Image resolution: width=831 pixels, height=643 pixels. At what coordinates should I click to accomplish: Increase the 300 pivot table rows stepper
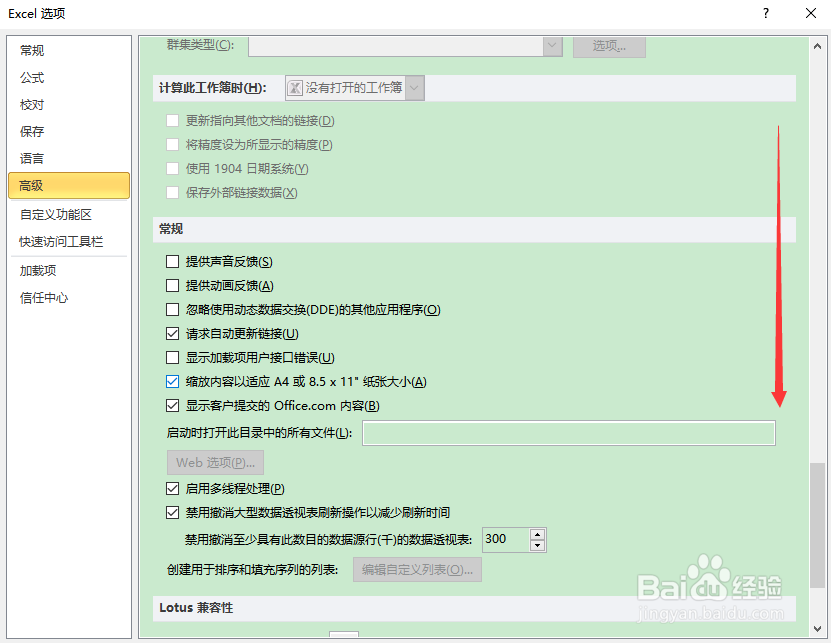coord(536,534)
